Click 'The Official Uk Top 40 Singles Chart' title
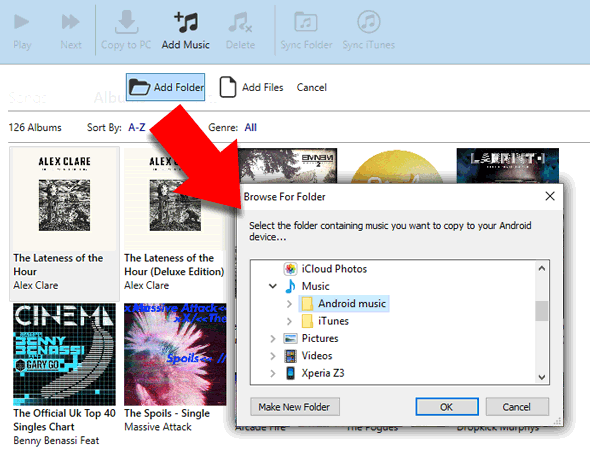 [x=64, y=420]
